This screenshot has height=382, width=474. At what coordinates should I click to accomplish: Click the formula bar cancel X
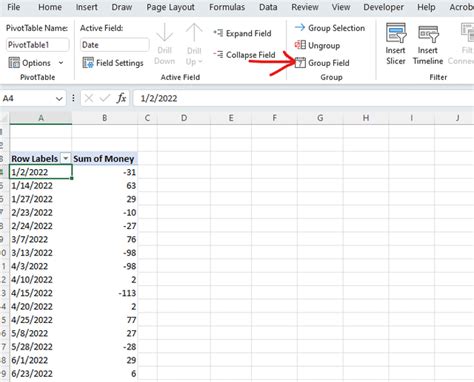[x=89, y=98]
